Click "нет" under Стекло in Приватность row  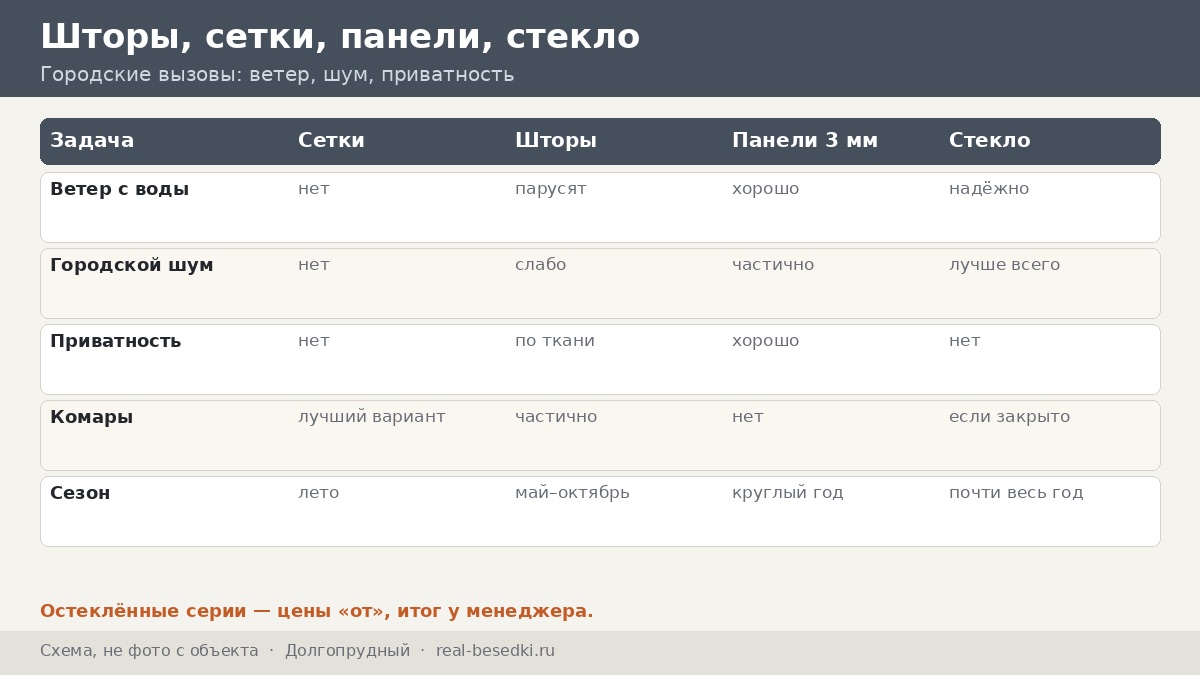[965, 341]
